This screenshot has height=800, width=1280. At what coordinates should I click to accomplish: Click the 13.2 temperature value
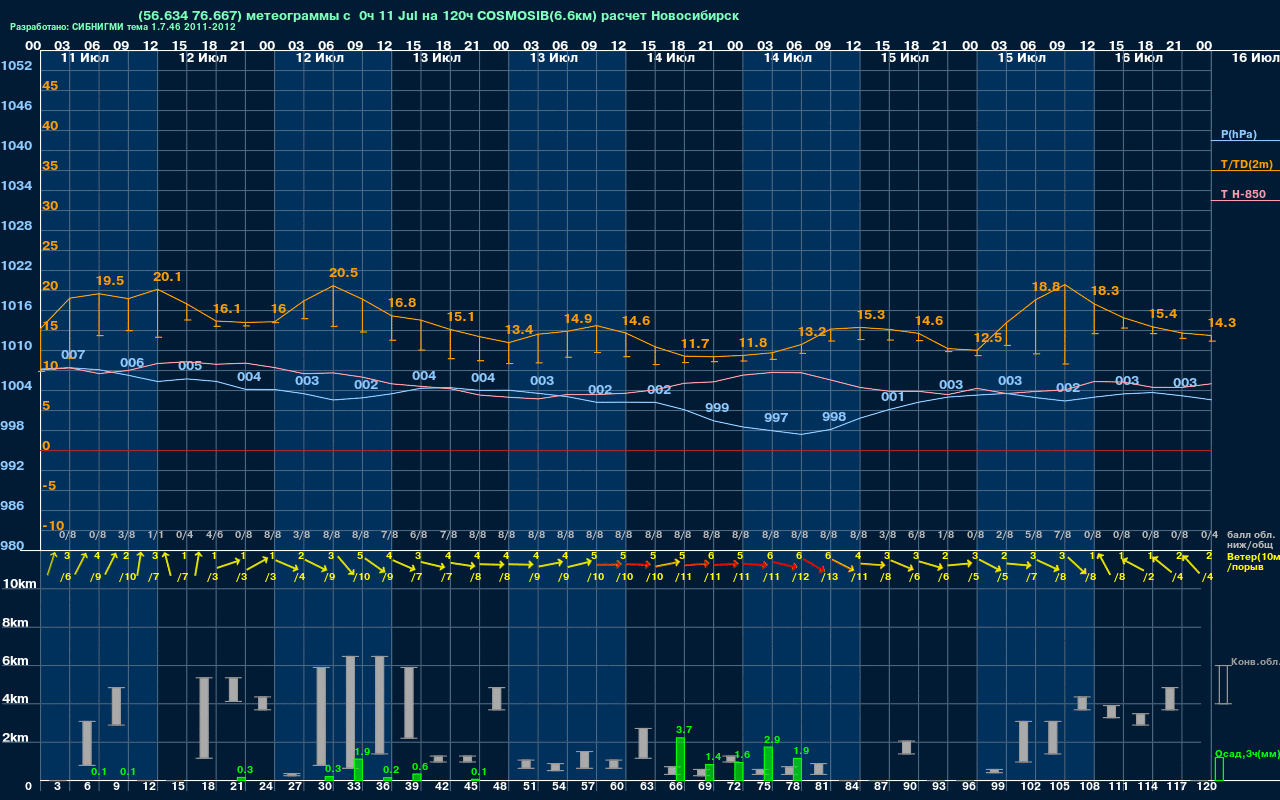pyautogui.click(x=812, y=332)
